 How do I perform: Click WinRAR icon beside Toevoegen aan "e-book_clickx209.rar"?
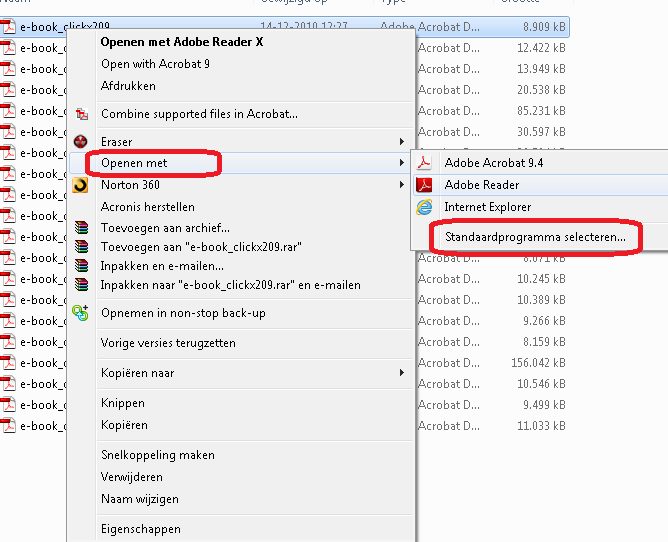[x=81, y=247]
